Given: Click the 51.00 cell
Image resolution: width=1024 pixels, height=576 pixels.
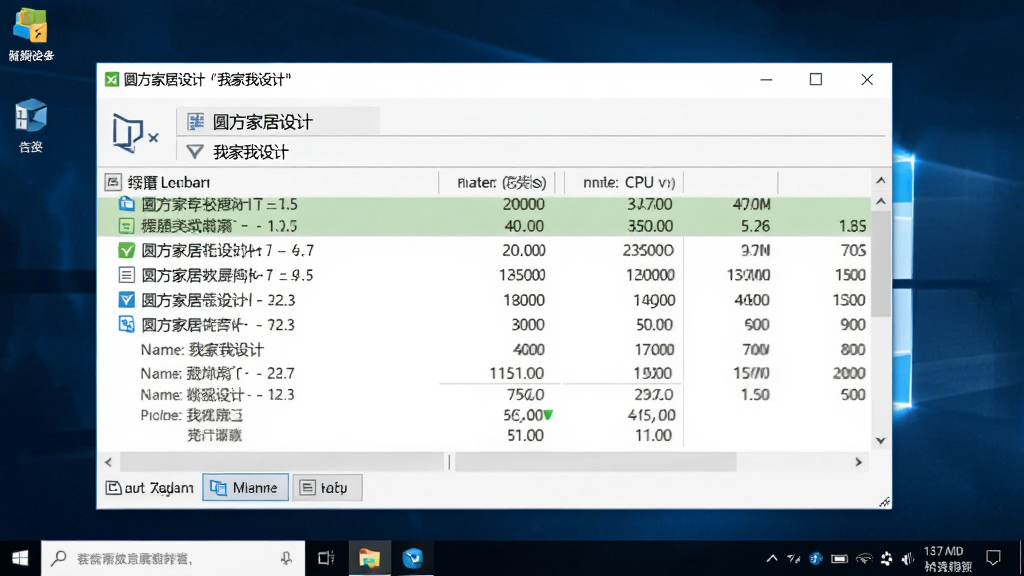Looking at the screenshot, I should tap(525, 436).
